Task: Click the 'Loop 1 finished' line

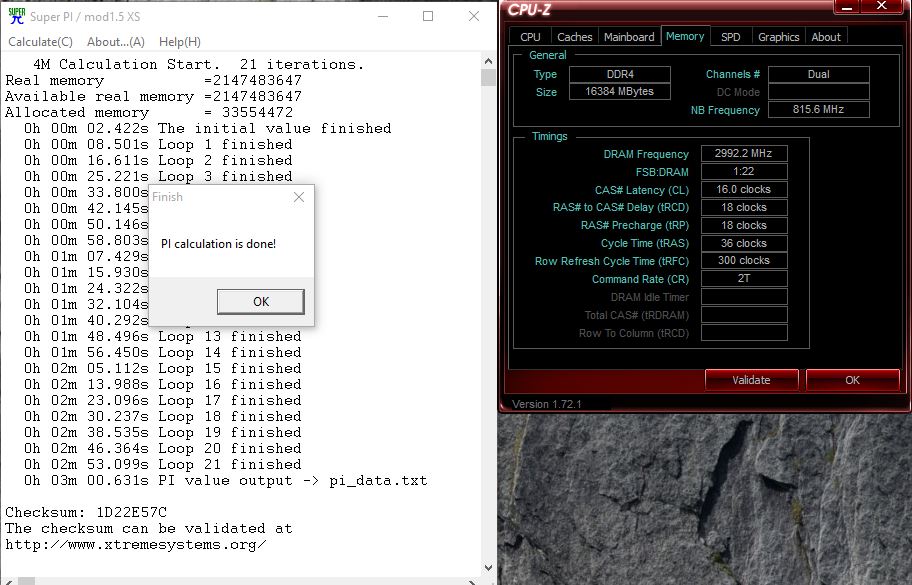Action: 158,144
